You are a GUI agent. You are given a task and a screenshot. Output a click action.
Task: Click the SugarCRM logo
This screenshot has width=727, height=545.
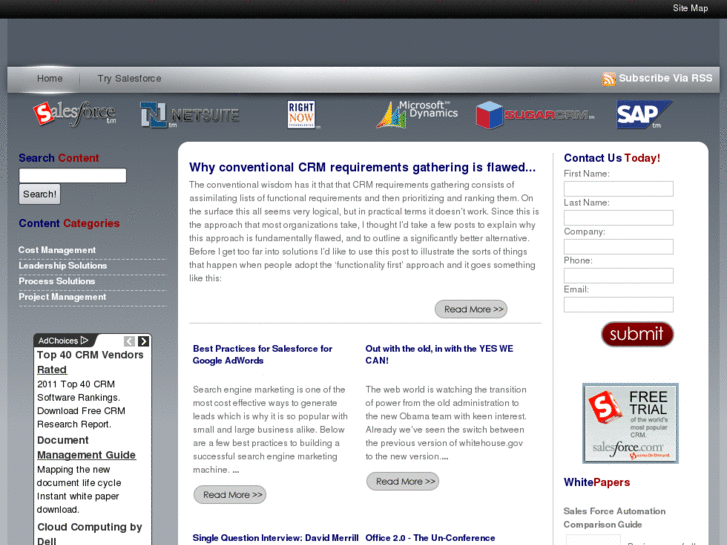(x=535, y=115)
